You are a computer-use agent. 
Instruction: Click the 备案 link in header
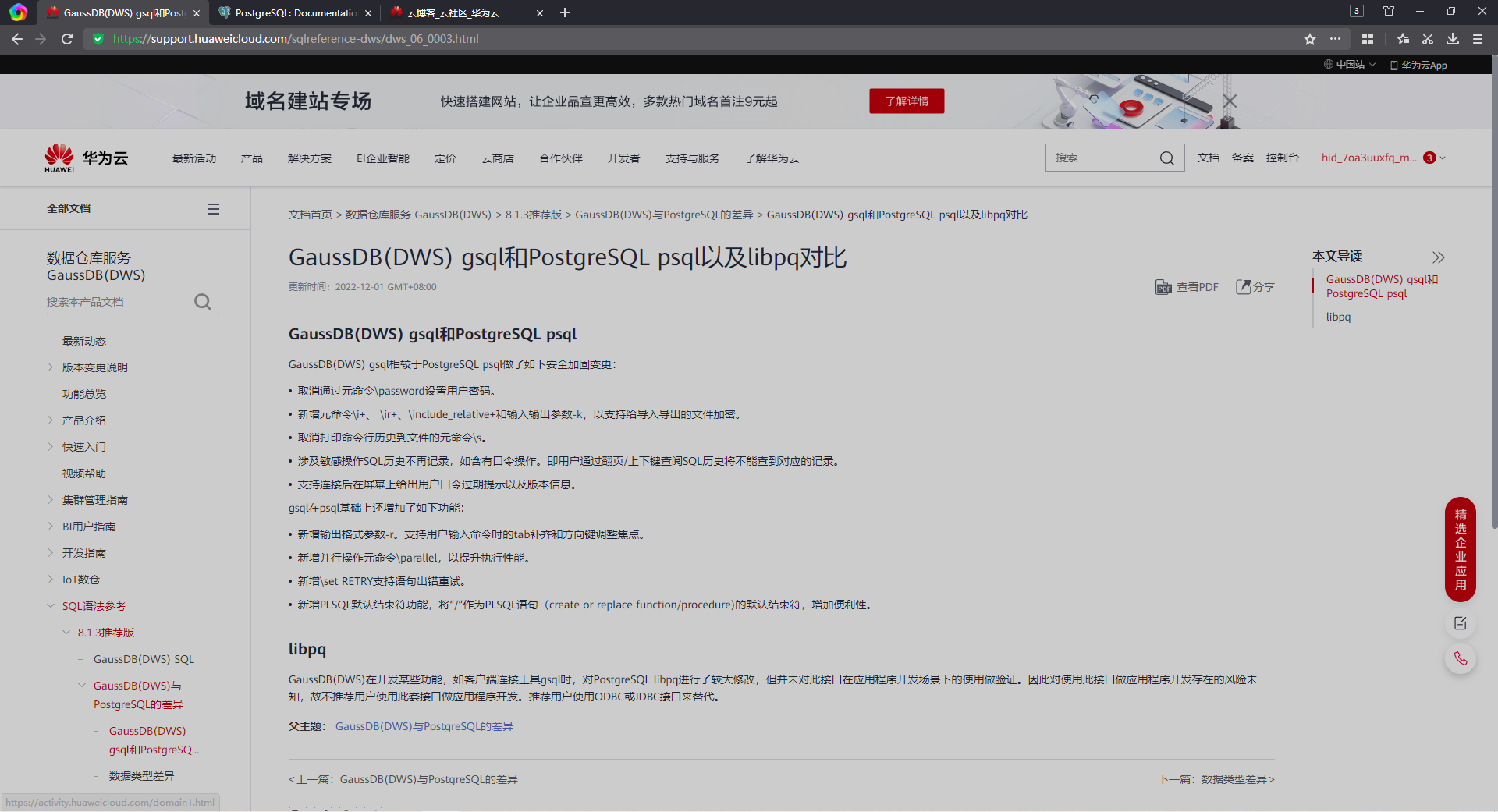click(x=1243, y=158)
